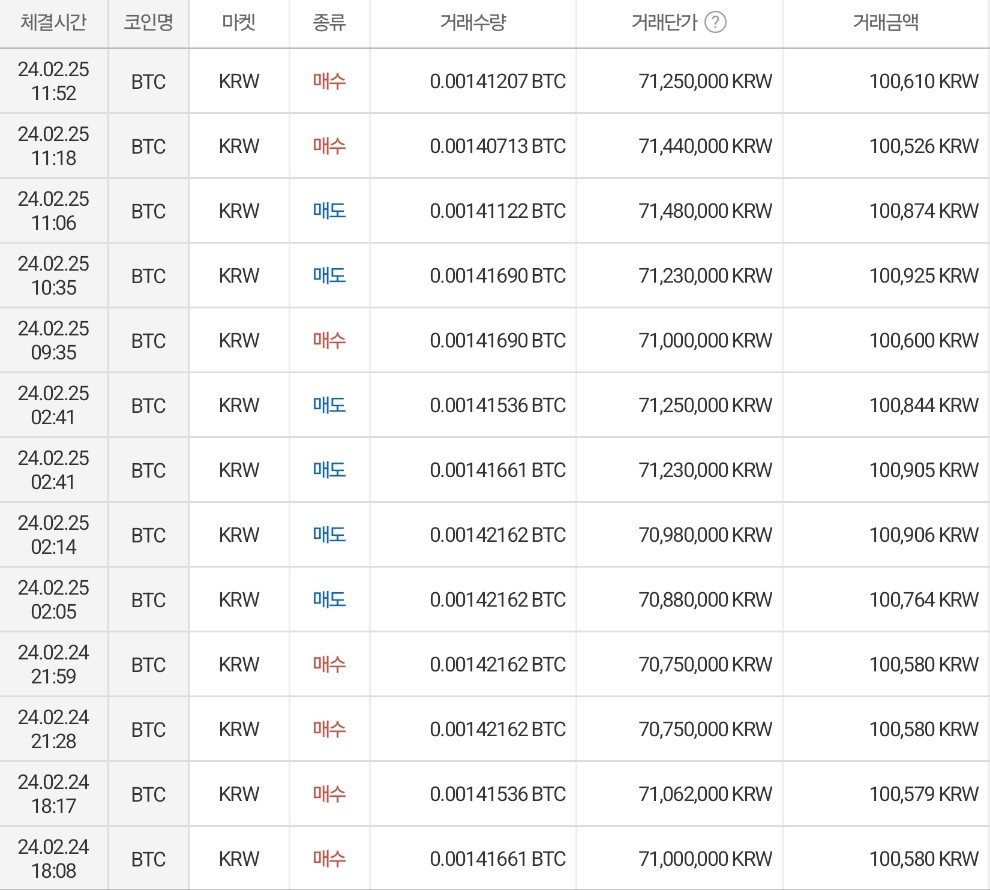Click unit price 71,250,000 KRW in the 11:52 row
Screen dimensions: 990x890
[x=705, y=81]
